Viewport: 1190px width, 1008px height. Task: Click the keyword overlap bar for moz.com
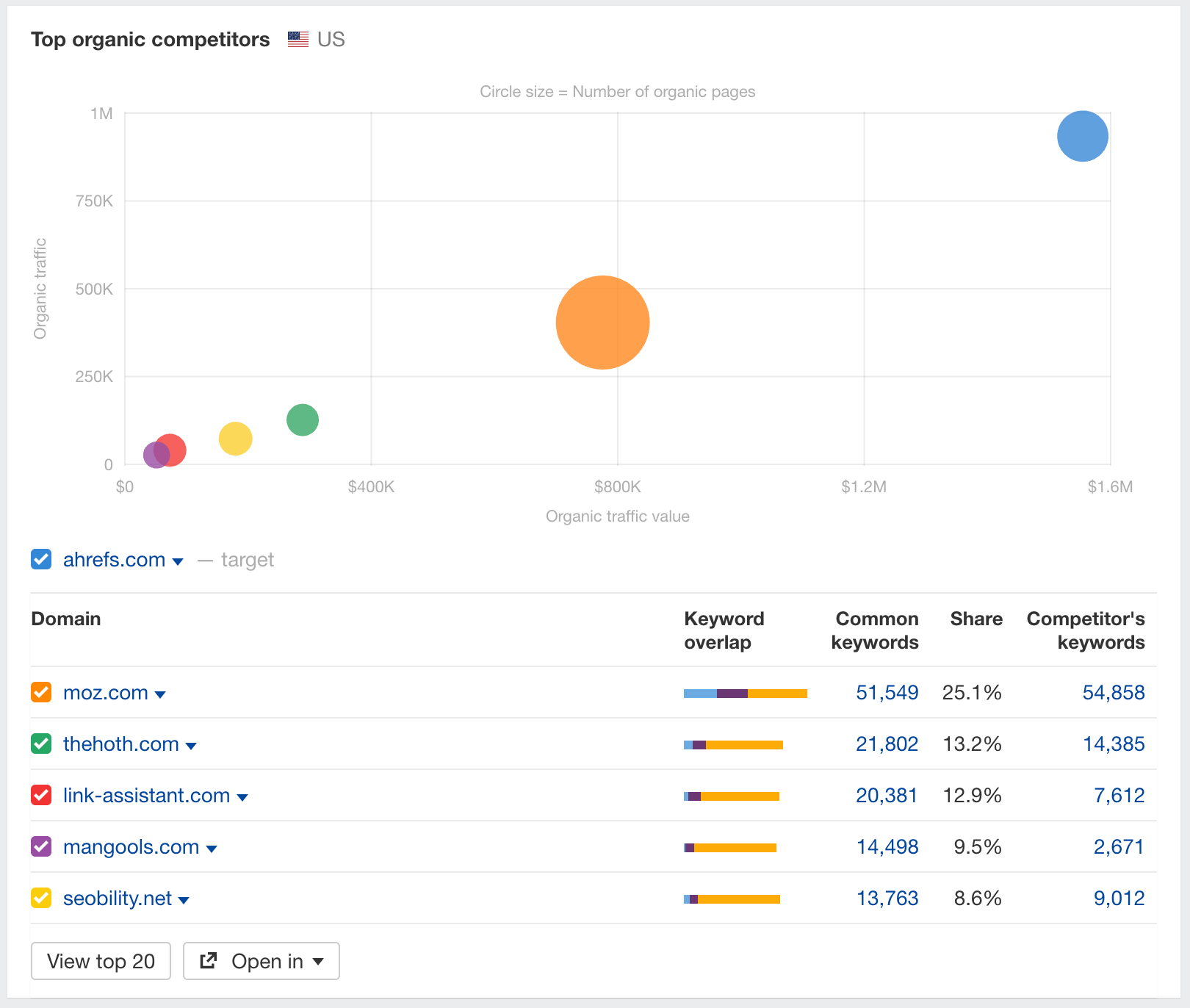pyautogui.click(x=745, y=692)
